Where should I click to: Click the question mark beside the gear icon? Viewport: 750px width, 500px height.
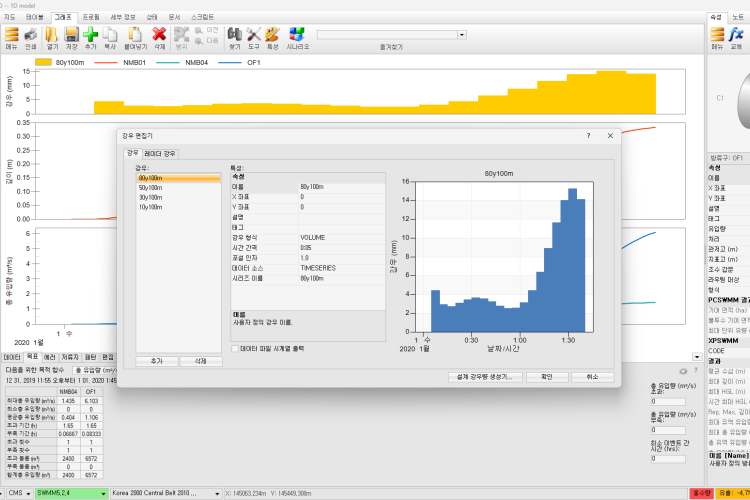(x=695, y=371)
